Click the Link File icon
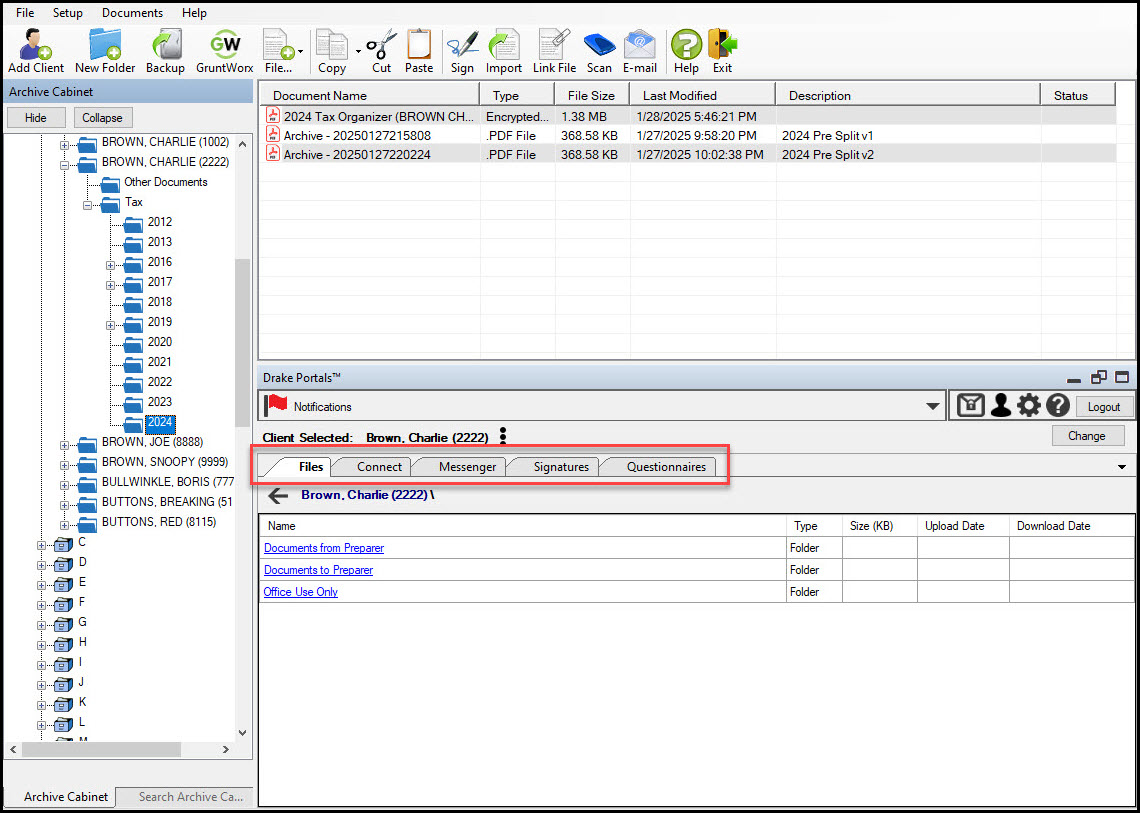 [x=554, y=52]
